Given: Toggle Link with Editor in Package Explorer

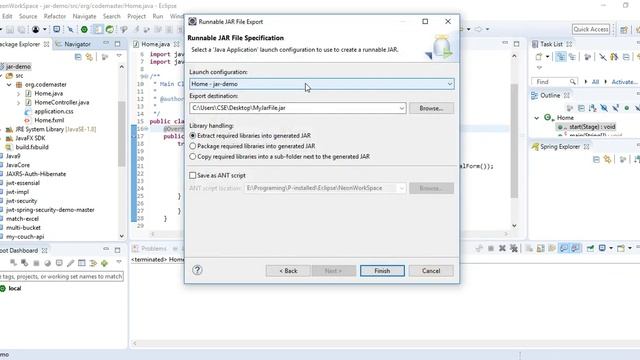Looking at the screenshot, I should 89,57.
